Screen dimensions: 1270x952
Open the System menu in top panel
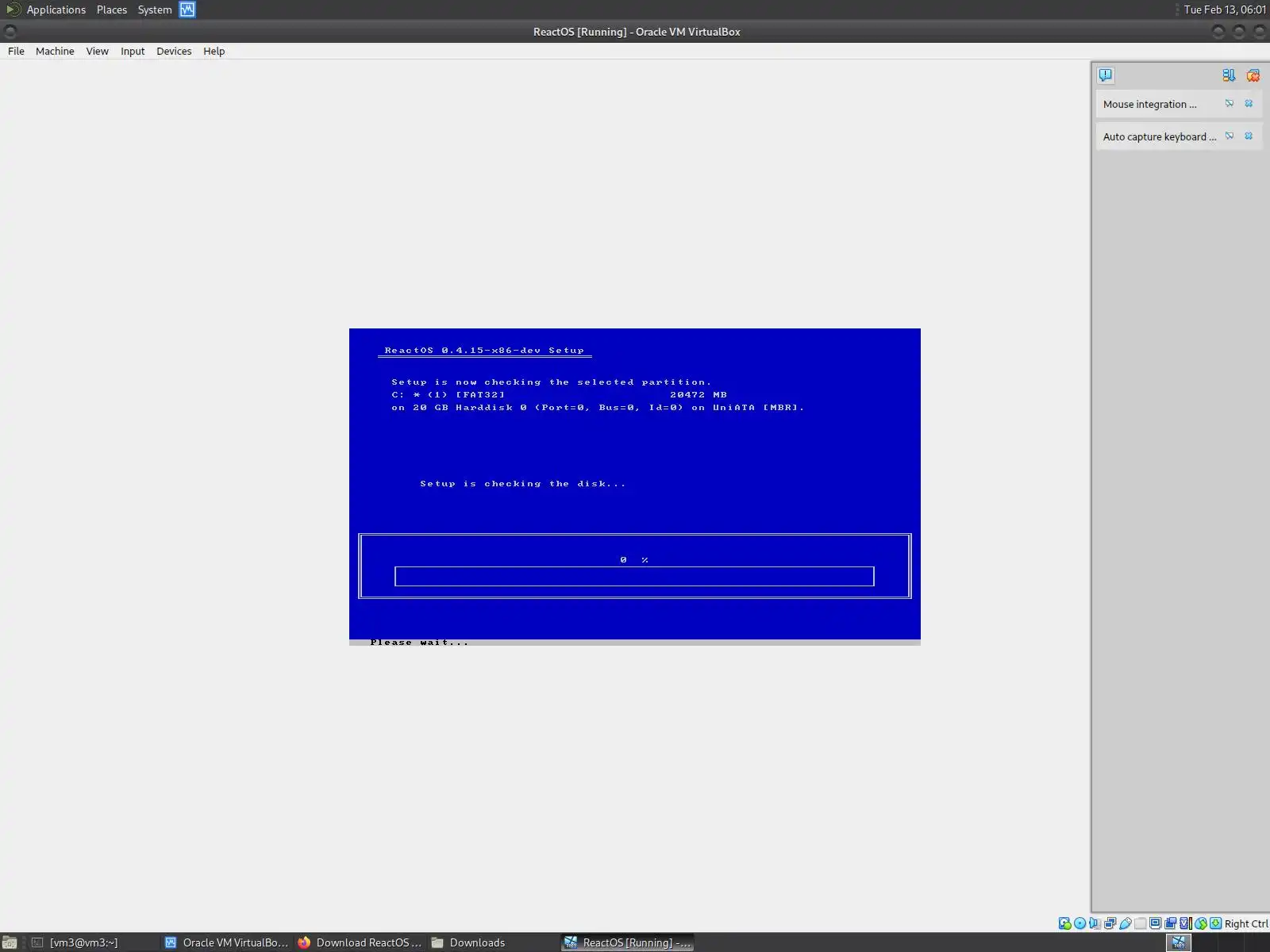[155, 10]
